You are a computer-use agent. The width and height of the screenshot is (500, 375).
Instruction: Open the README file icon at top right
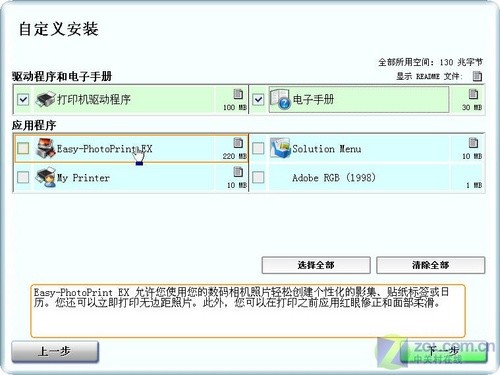[x=477, y=76]
